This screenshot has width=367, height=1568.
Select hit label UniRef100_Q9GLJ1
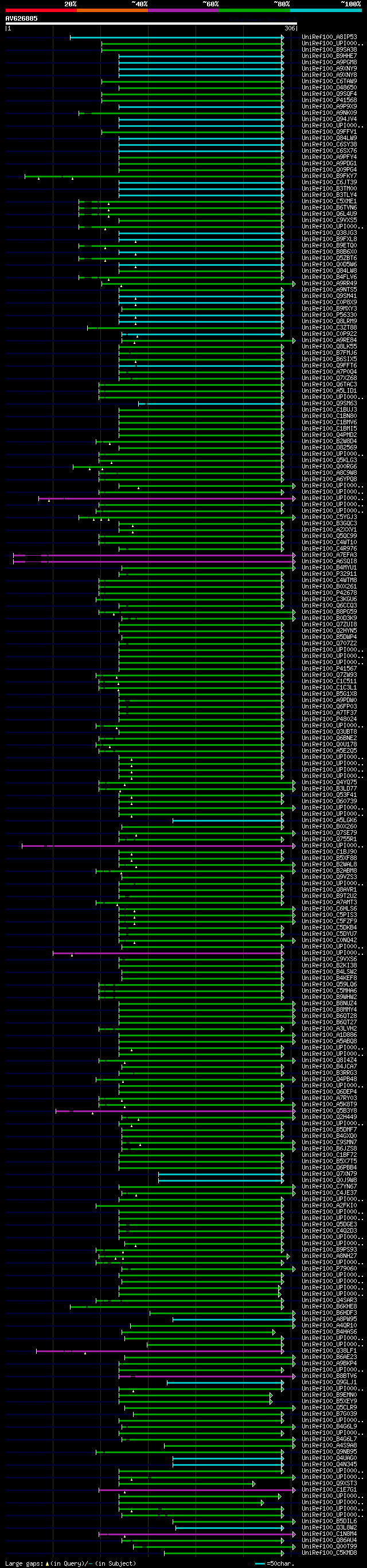click(329, 1382)
